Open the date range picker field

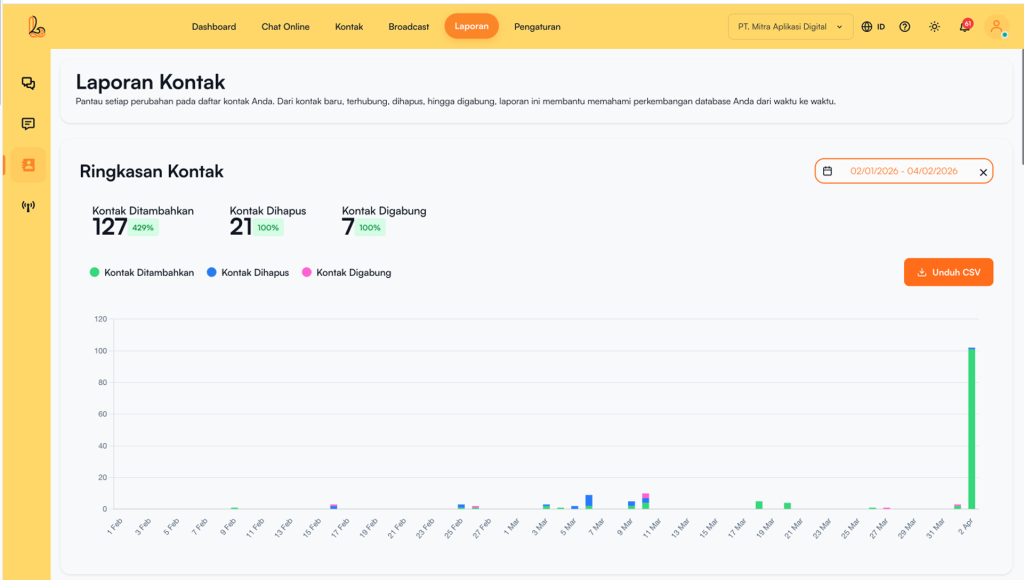tap(903, 171)
